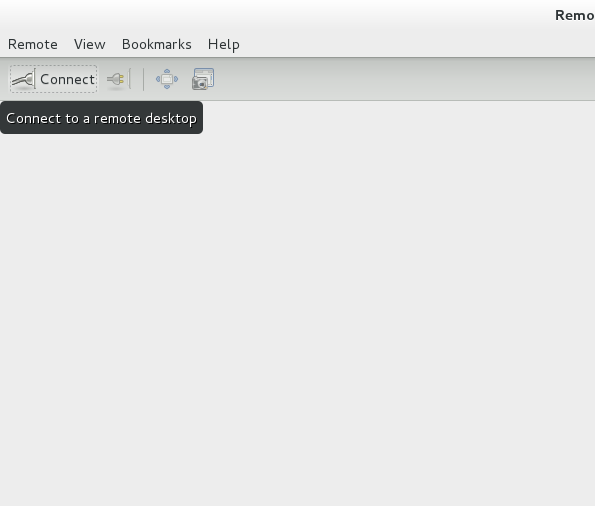Image resolution: width=595 pixels, height=506 pixels.
Task: Close the connection using the yellow-pronged plug
Action: coord(116,79)
